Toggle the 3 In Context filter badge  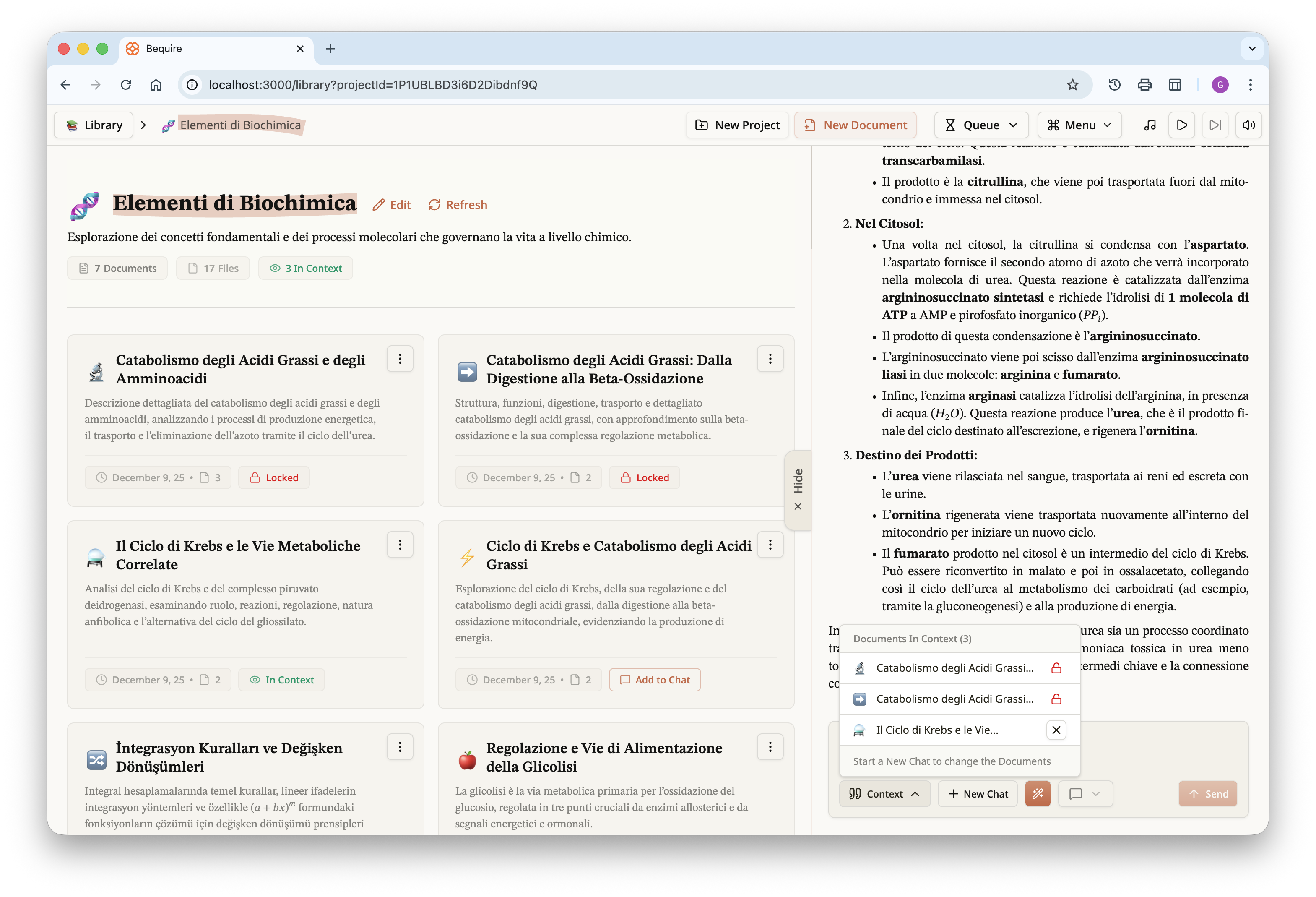(x=306, y=268)
